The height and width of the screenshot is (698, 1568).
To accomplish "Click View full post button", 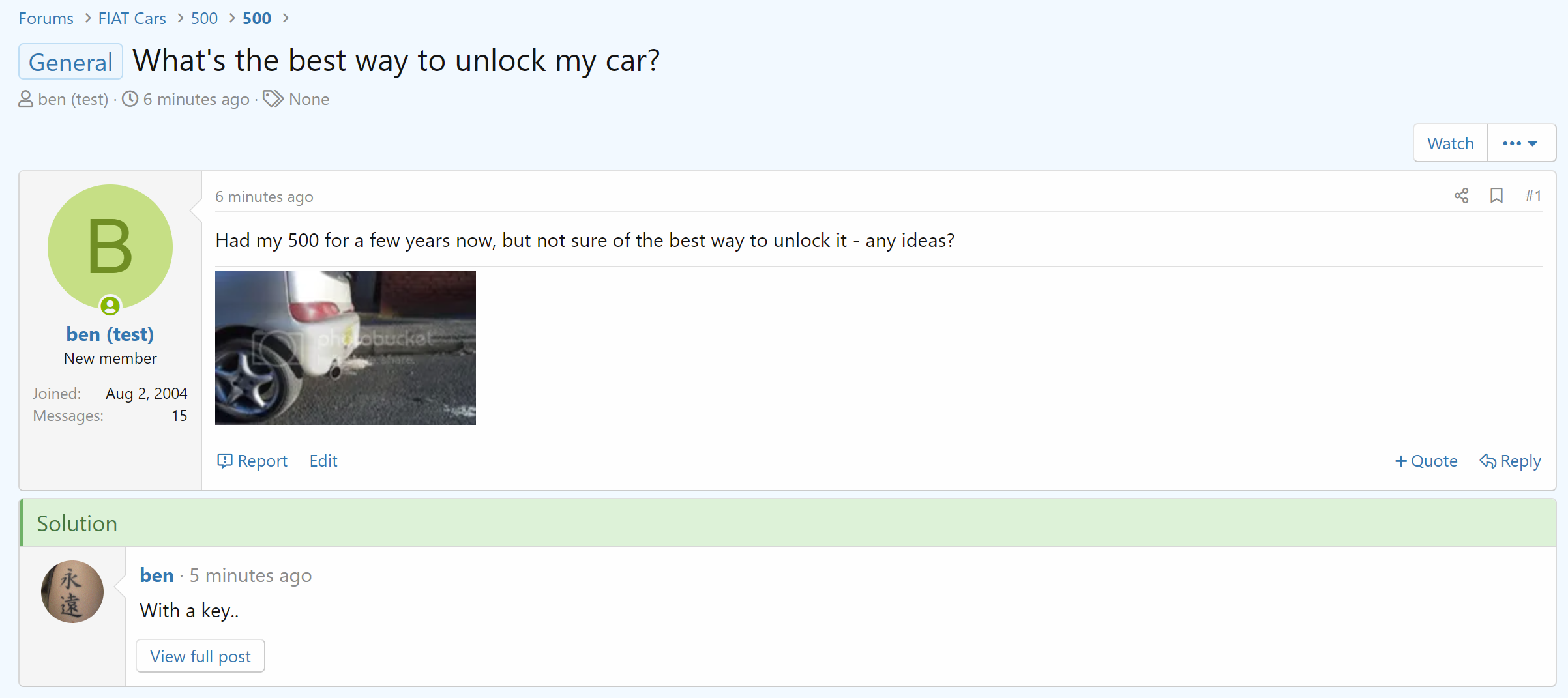I will tap(200, 656).
